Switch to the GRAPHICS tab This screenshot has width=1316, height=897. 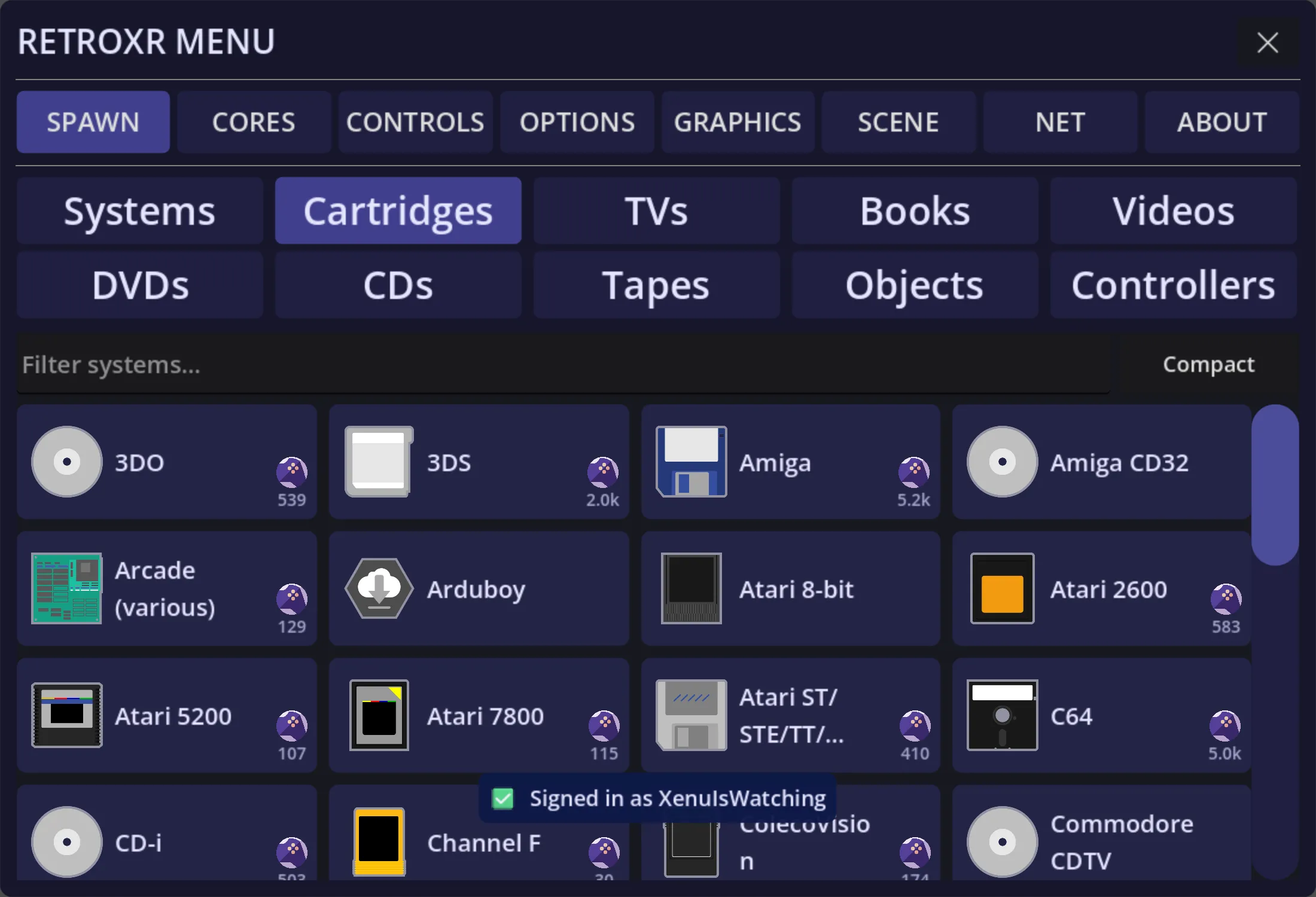pos(738,122)
